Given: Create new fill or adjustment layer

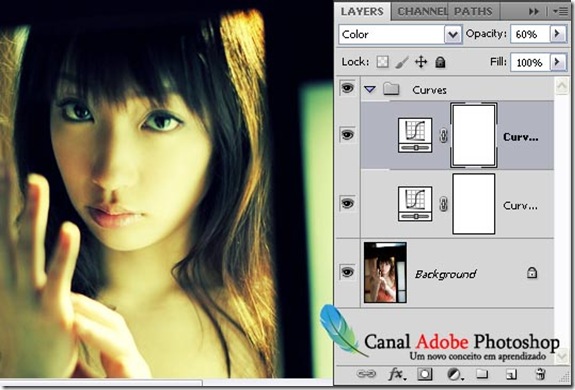Looking at the screenshot, I should point(455,374).
